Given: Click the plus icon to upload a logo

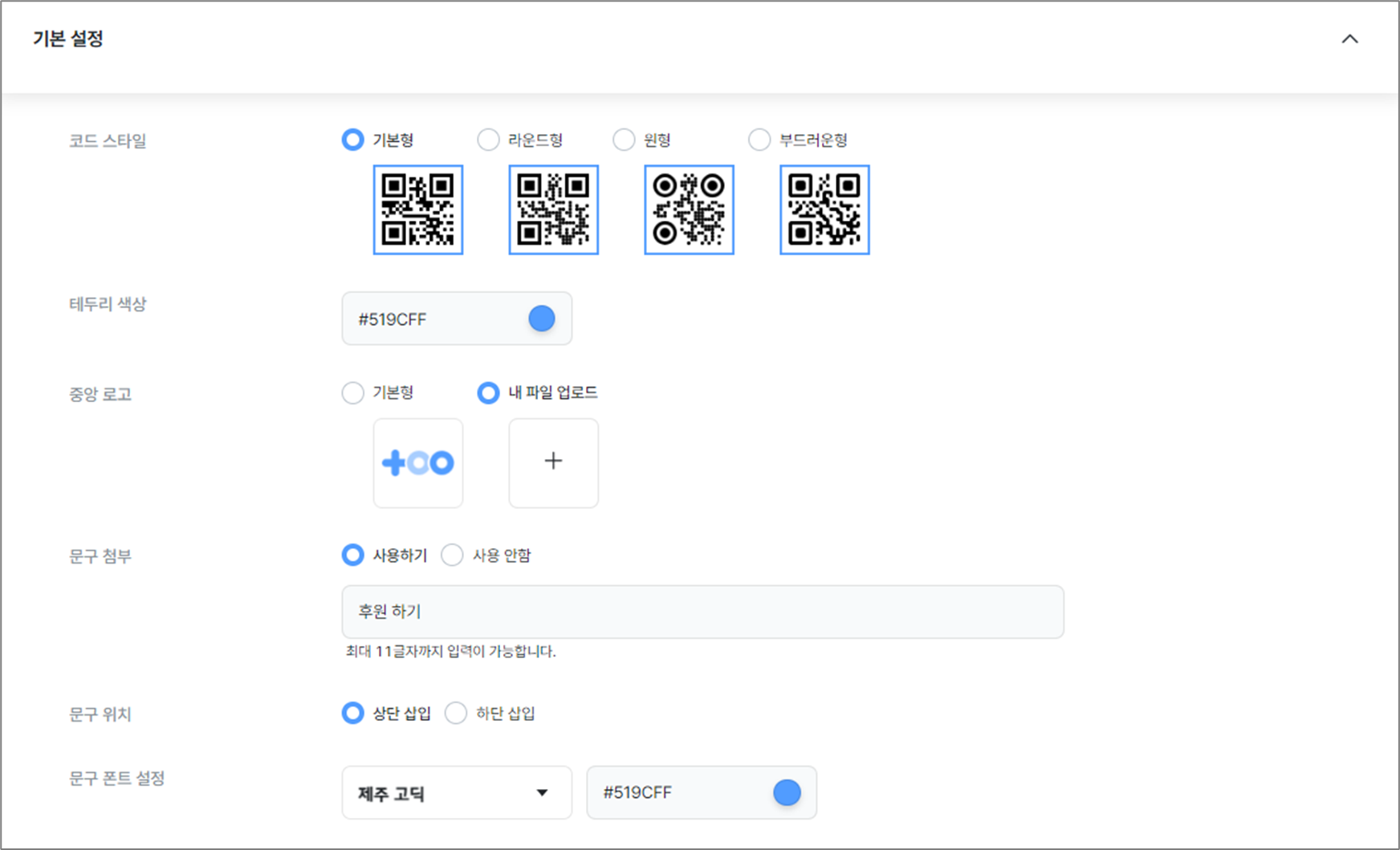Looking at the screenshot, I should (x=553, y=462).
